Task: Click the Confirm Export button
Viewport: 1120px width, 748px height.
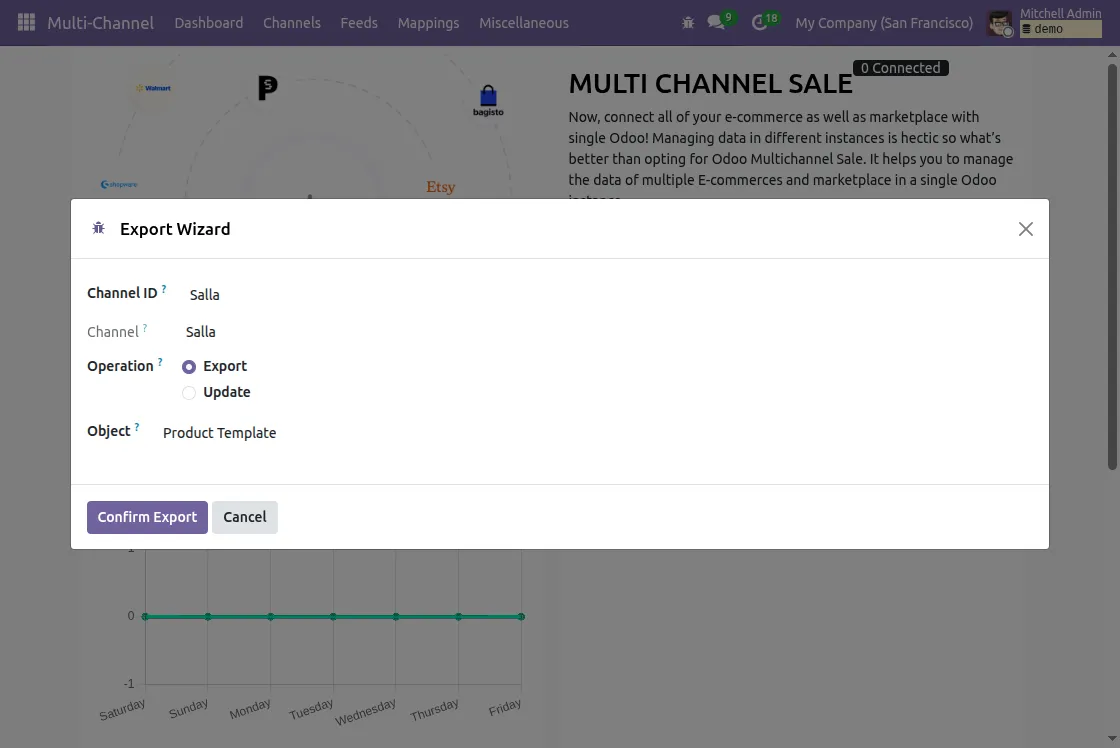Action: 147,517
